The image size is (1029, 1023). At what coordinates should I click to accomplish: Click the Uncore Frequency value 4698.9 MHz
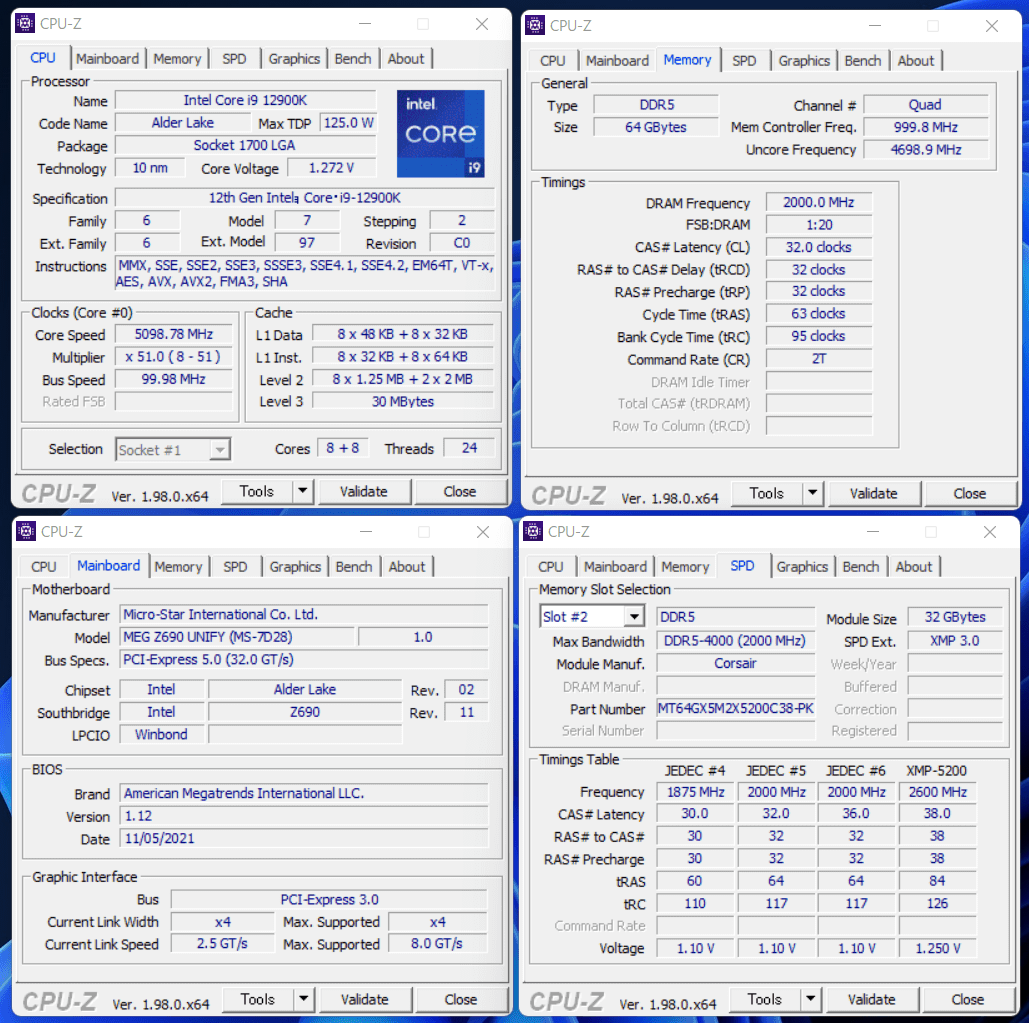[925, 150]
